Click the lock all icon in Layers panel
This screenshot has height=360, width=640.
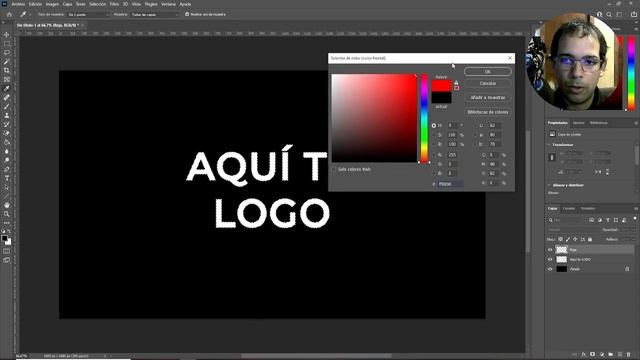(590, 239)
